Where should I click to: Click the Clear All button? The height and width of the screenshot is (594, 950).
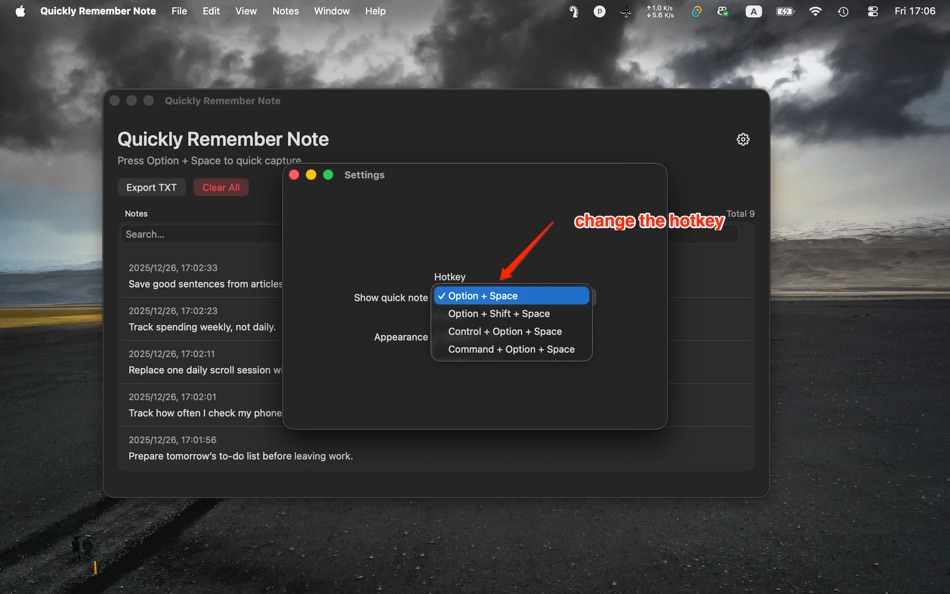tap(220, 187)
